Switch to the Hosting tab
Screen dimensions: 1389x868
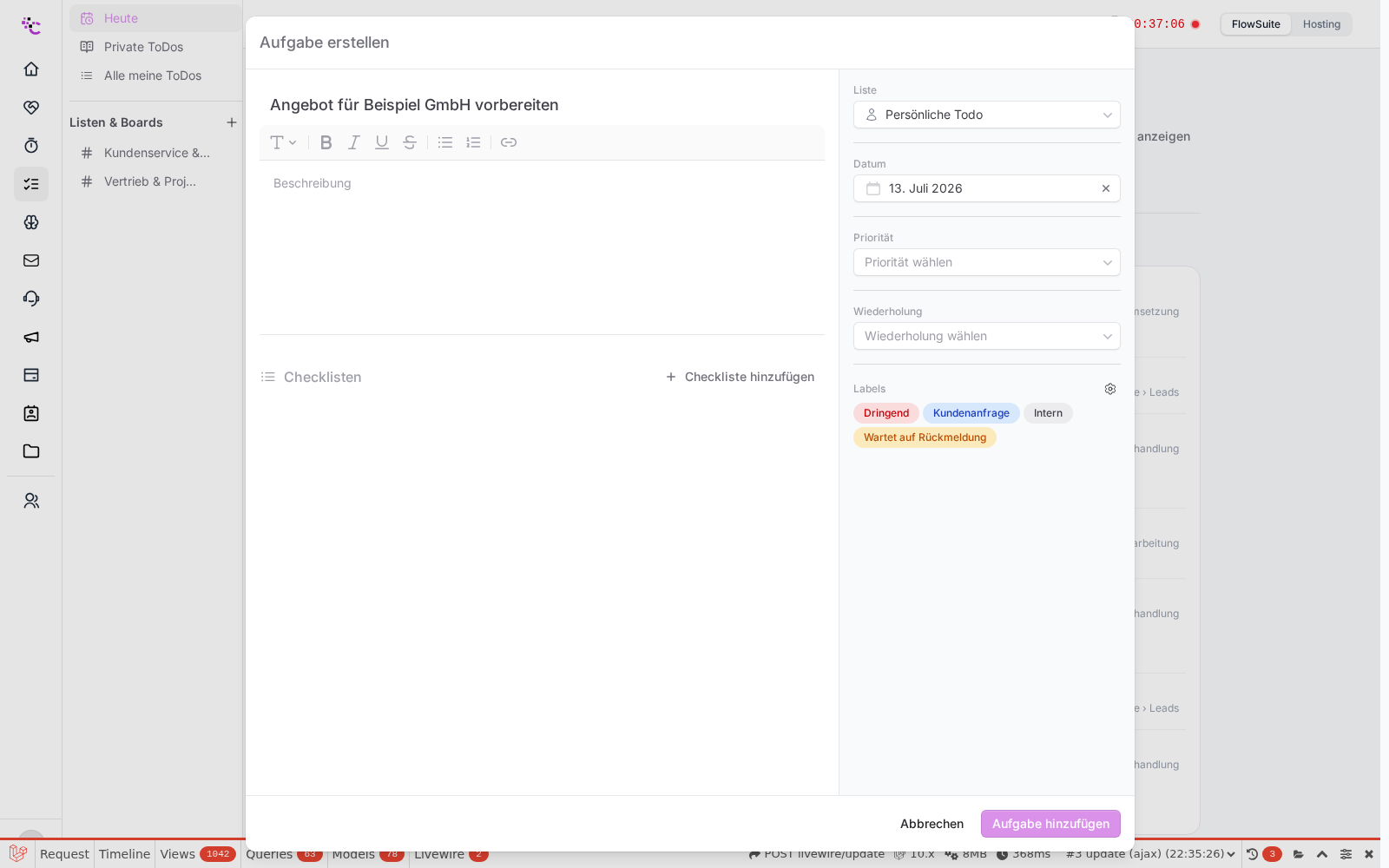click(x=1321, y=24)
